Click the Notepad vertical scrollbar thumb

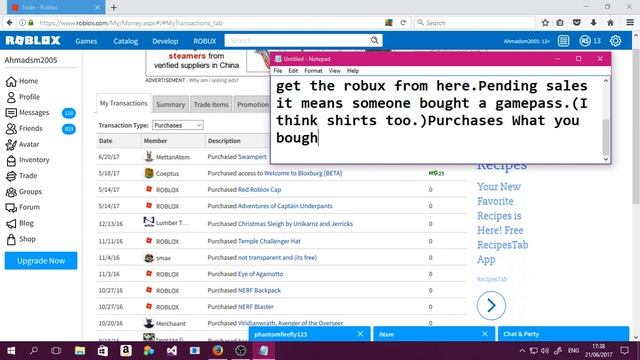(606, 136)
